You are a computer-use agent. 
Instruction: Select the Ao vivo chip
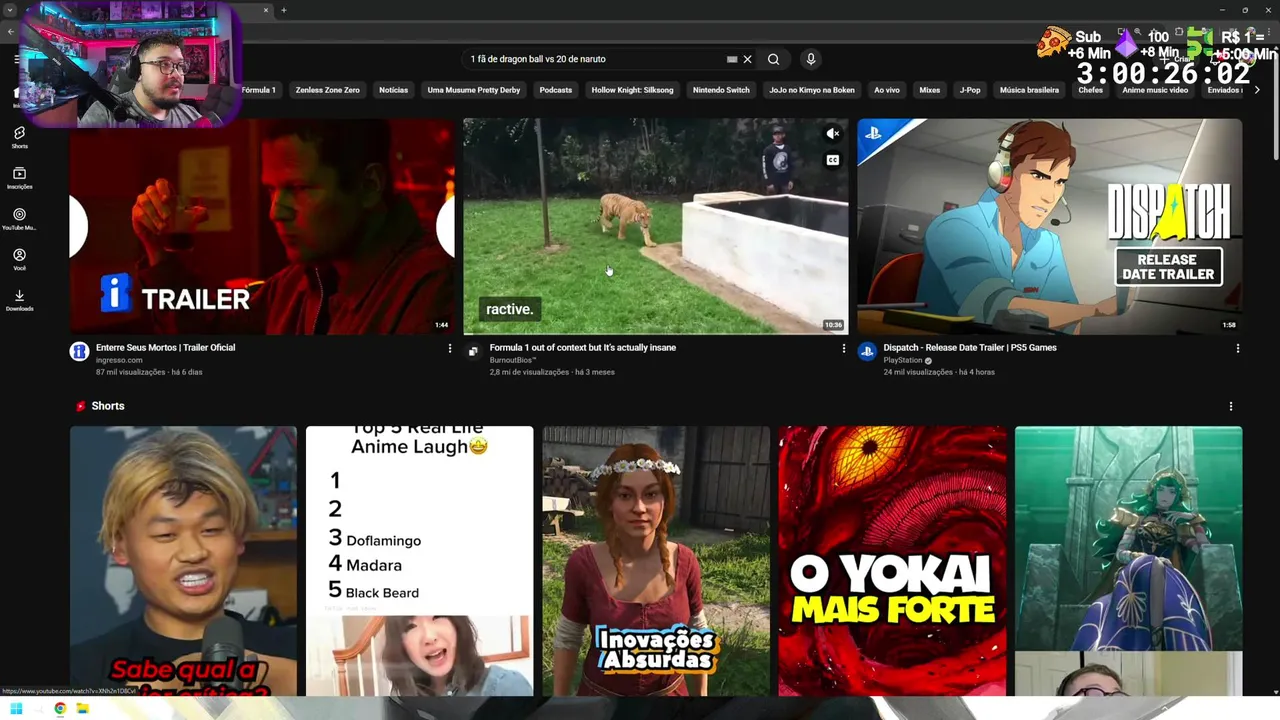click(887, 90)
